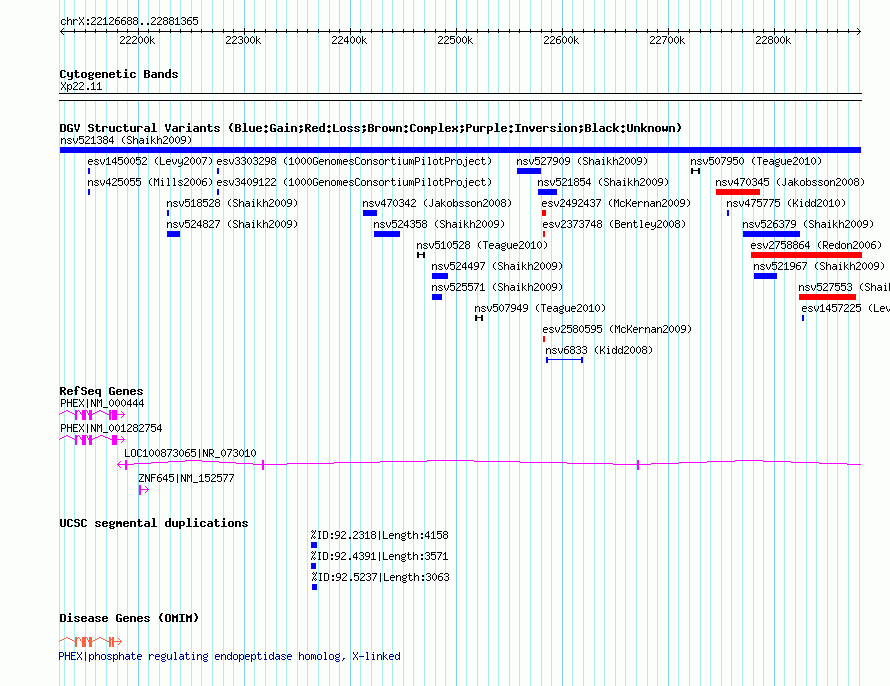
Task: Click the 22500k ruler position label
Action: tap(455, 40)
